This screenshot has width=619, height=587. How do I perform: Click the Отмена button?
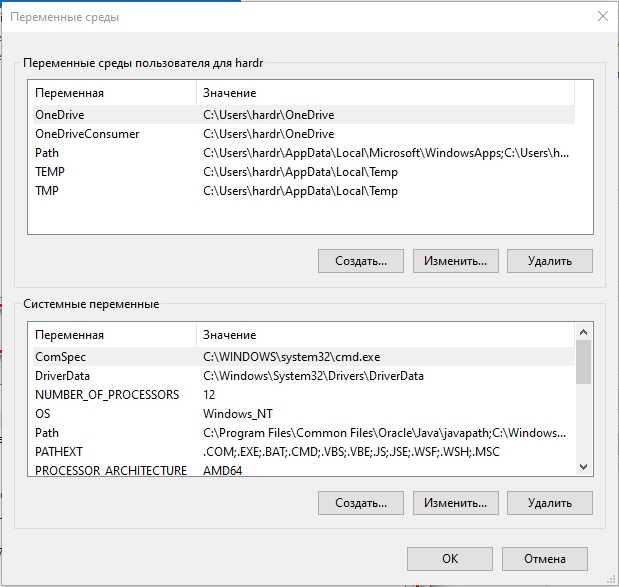[x=545, y=559]
